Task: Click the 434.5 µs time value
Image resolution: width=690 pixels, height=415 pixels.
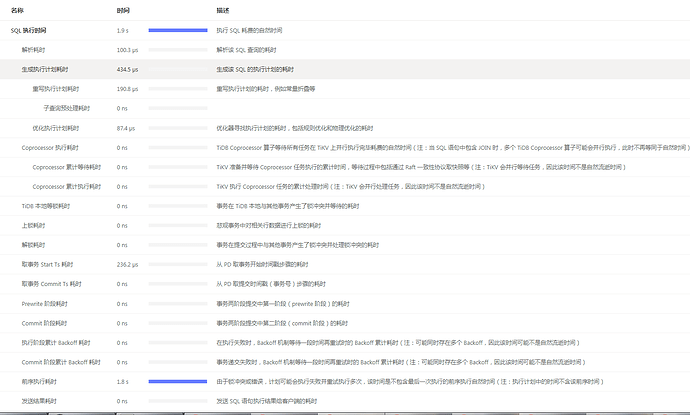Action: pos(128,70)
